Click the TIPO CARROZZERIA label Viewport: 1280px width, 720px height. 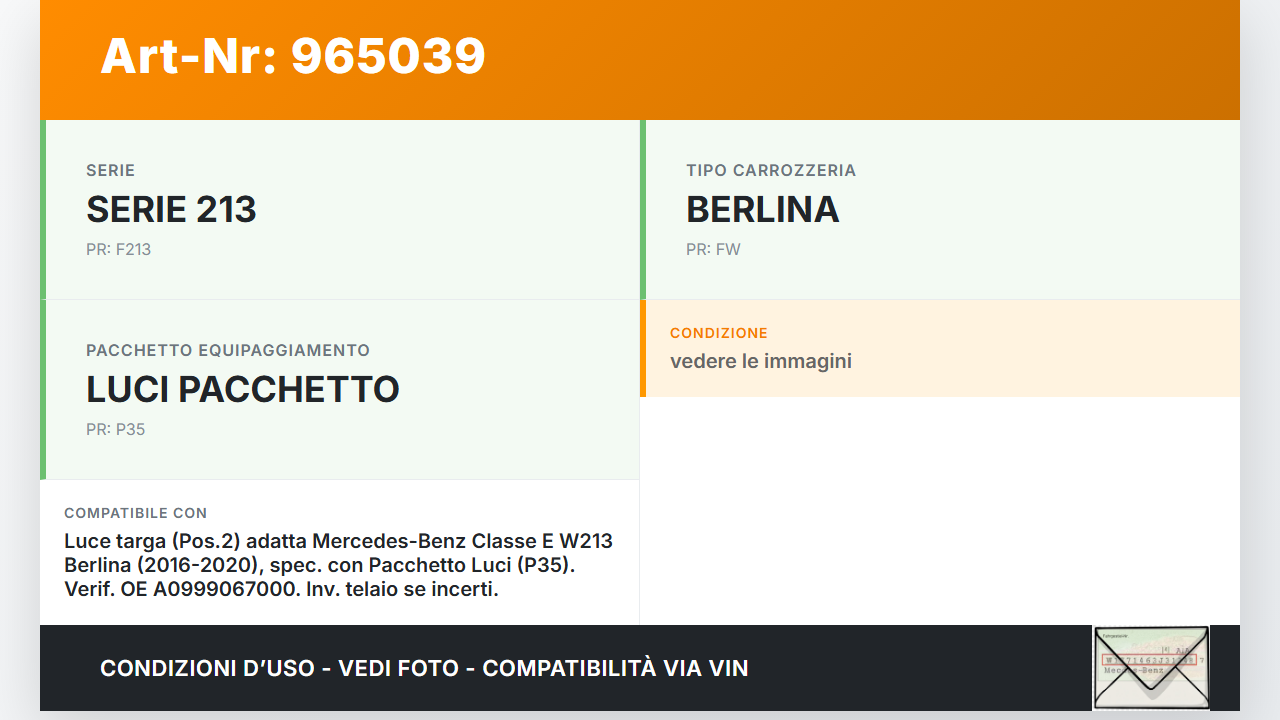click(x=771, y=171)
